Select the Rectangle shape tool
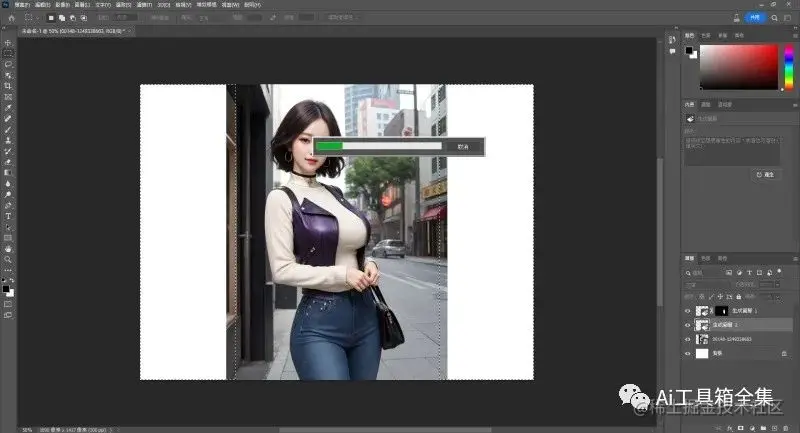The height and width of the screenshot is (433, 800). (x=8, y=238)
